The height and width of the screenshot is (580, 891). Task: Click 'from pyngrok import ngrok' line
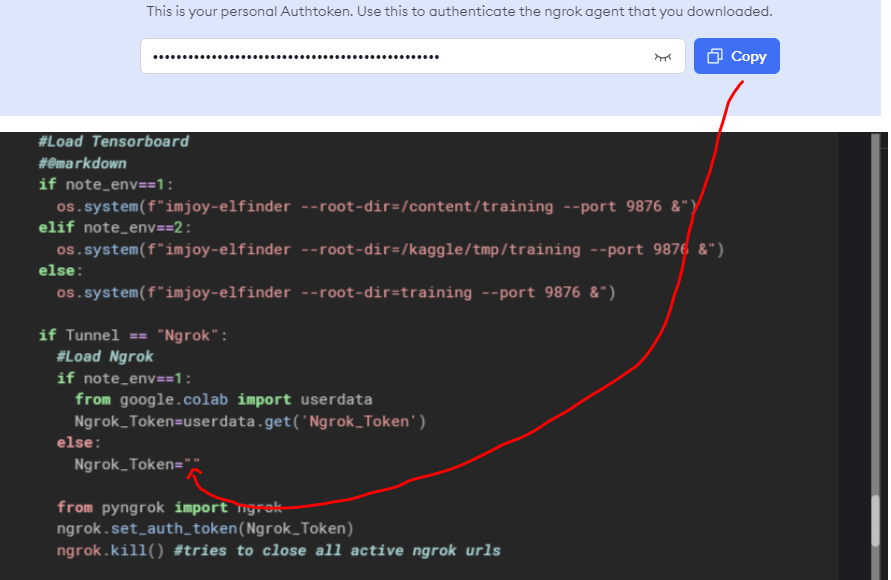click(x=169, y=507)
